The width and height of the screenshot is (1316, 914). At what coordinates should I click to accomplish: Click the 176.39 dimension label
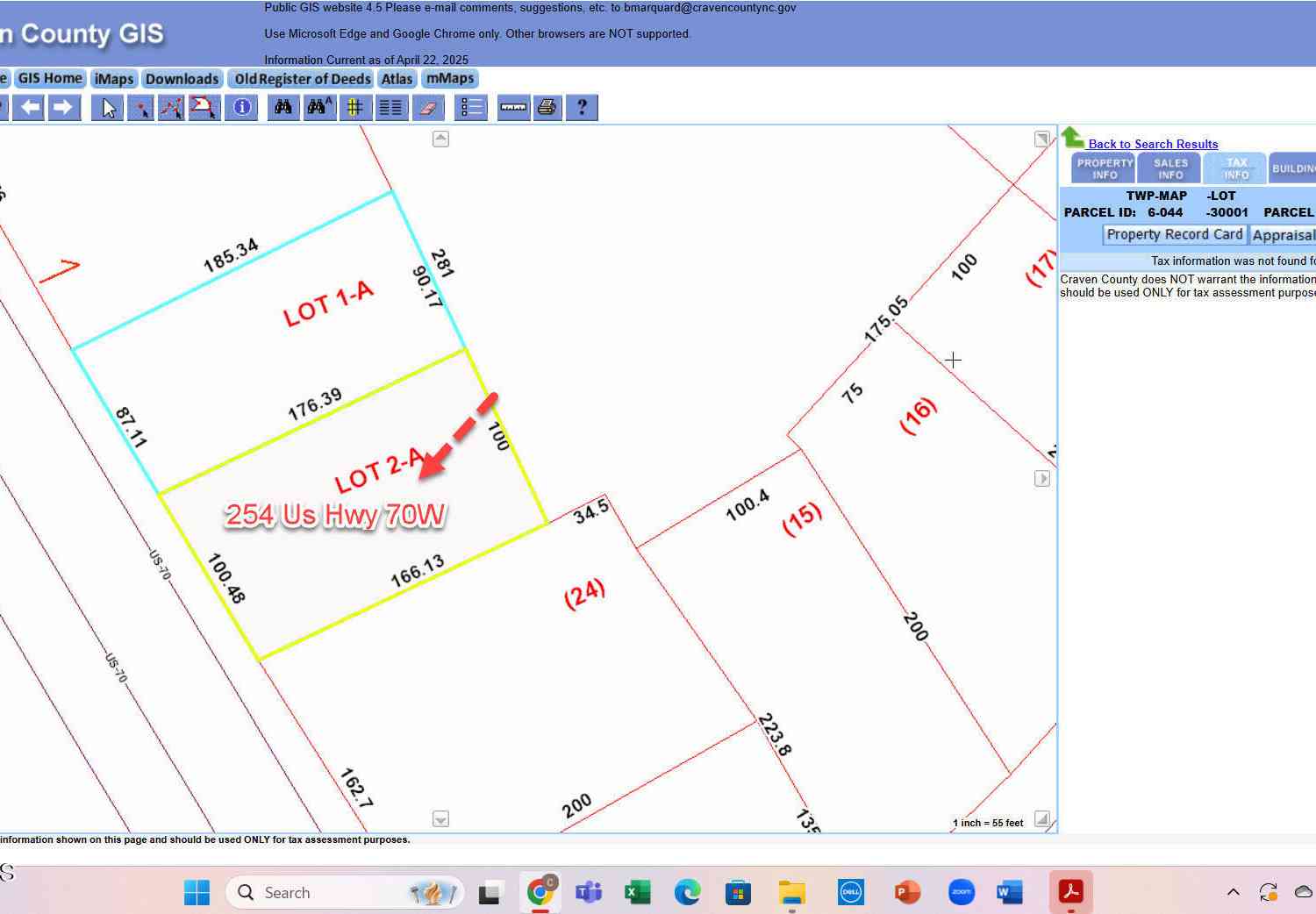[315, 404]
